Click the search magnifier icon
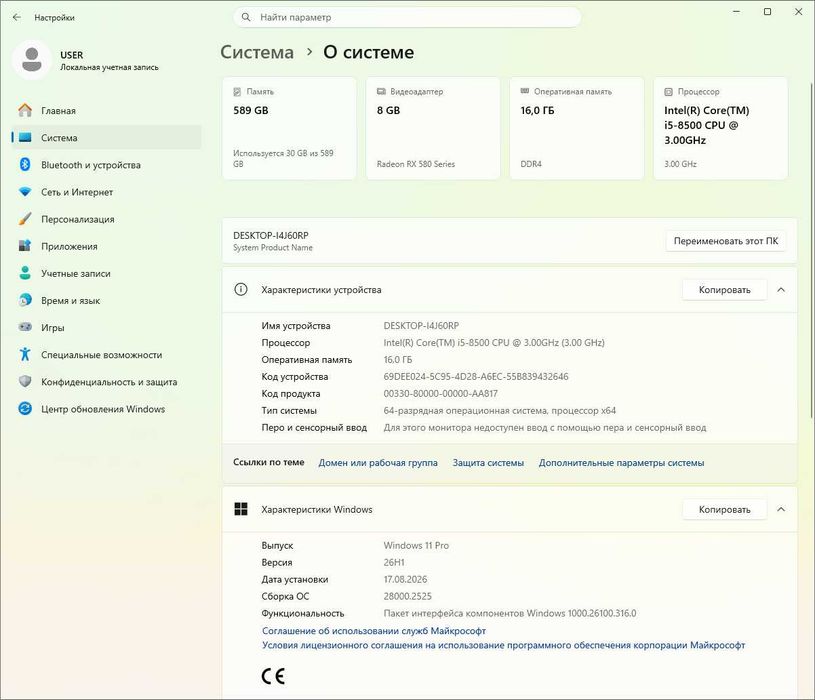The width and height of the screenshot is (815, 700). coord(246,17)
